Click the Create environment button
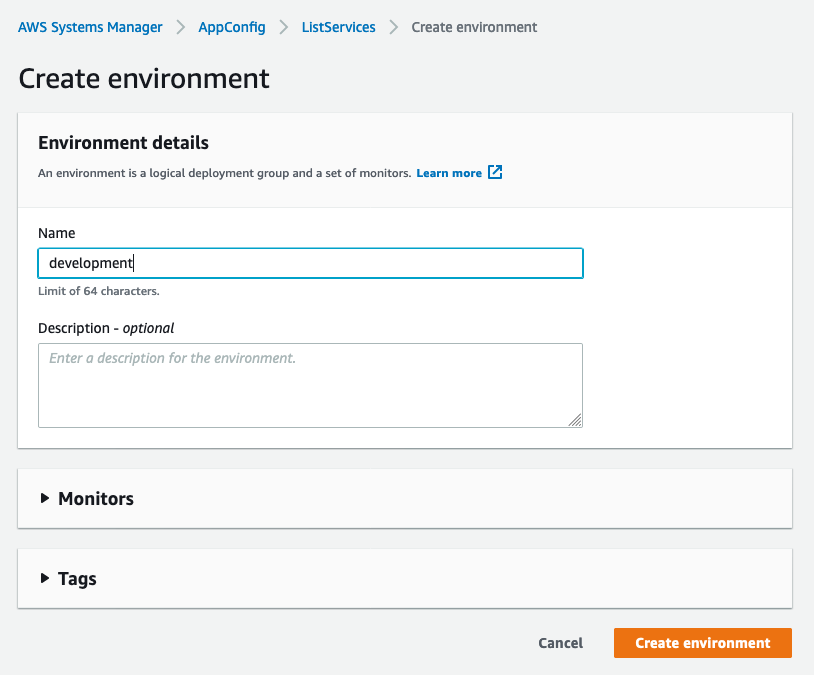 point(702,643)
